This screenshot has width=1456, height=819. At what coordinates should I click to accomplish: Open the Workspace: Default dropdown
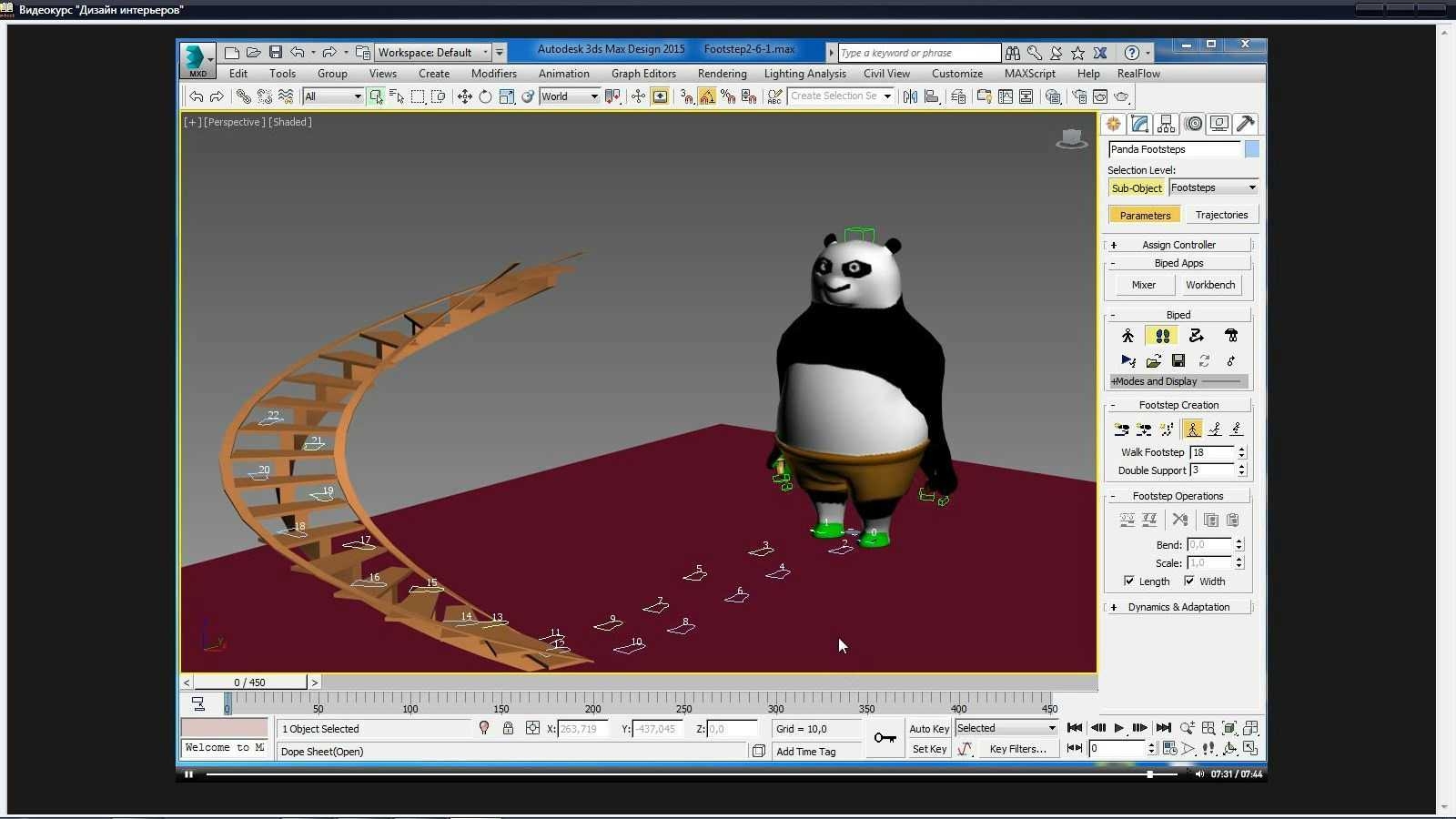click(x=433, y=53)
